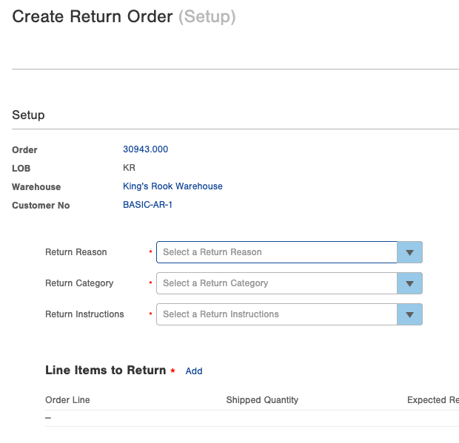Click the Setup section heading
This screenshot has width=459, height=443.
pos(28,115)
